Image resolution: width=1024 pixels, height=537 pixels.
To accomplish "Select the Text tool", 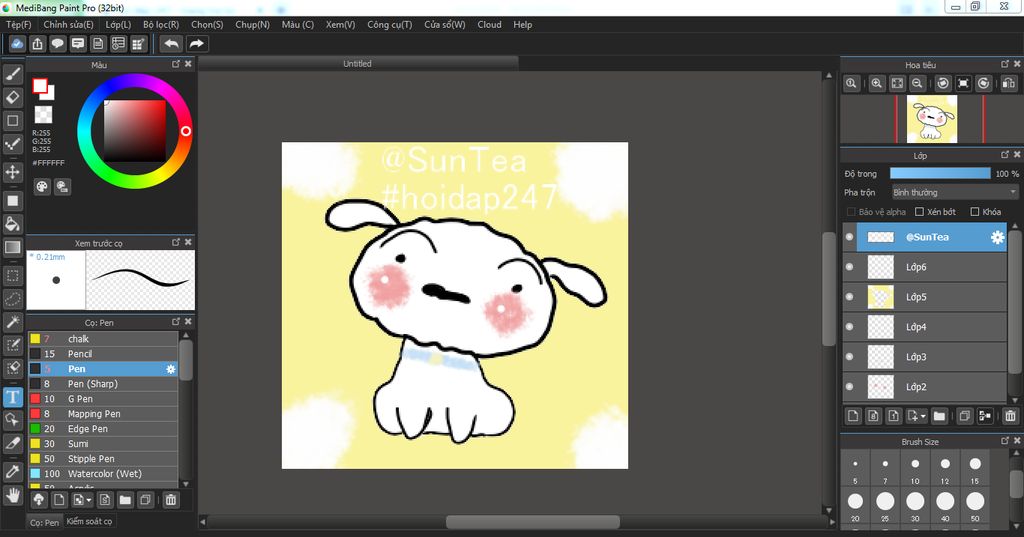I will click(x=12, y=397).
